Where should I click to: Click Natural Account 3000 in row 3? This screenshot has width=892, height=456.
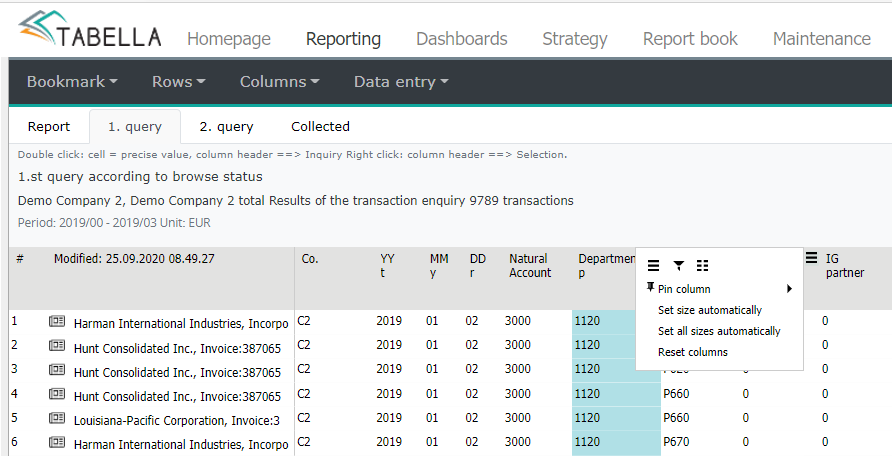click(518, 368)
